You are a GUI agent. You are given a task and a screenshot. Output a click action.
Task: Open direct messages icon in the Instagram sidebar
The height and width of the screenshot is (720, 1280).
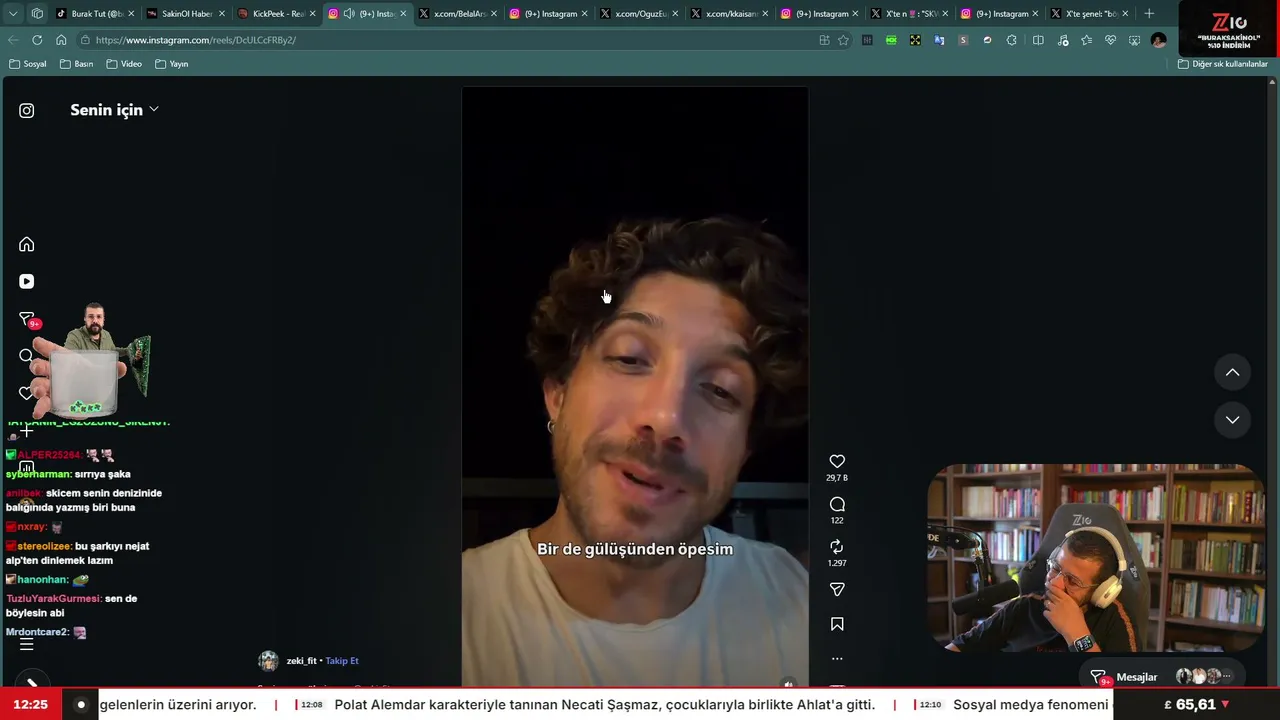pos(27,319)
